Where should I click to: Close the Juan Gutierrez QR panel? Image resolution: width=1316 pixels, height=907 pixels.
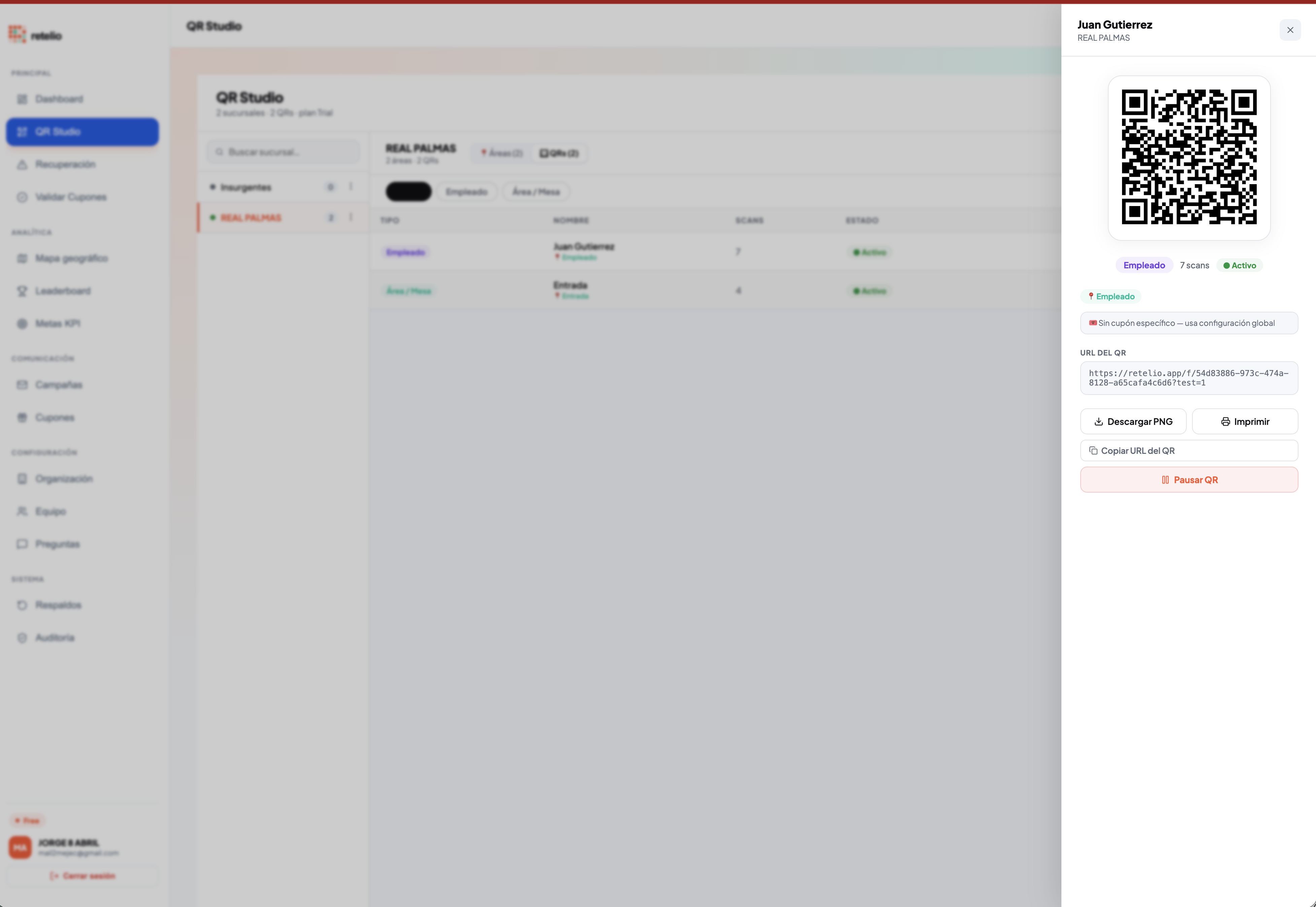1290,30
